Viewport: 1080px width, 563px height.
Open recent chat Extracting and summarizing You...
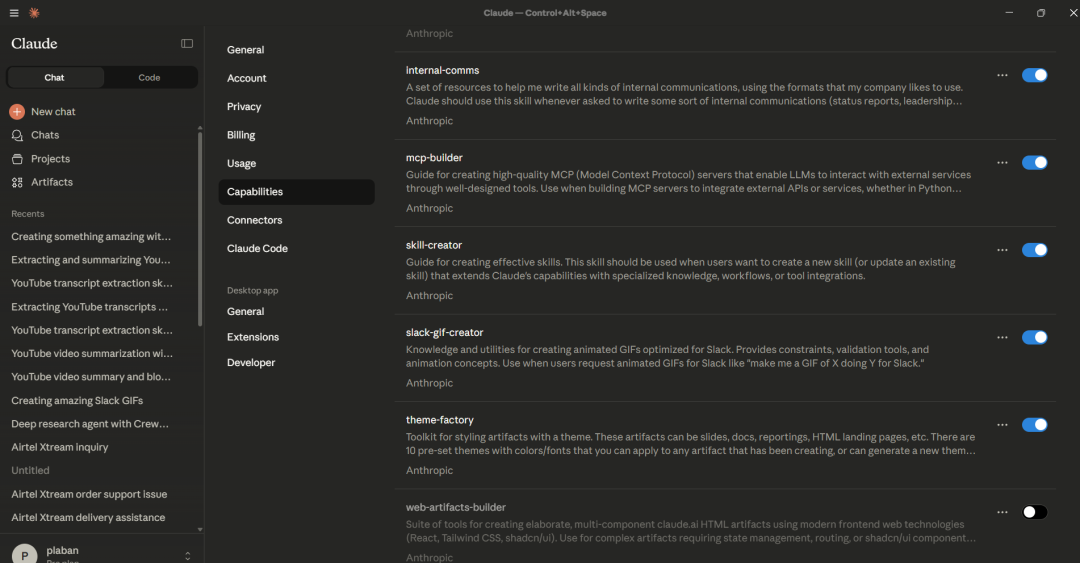91,260
